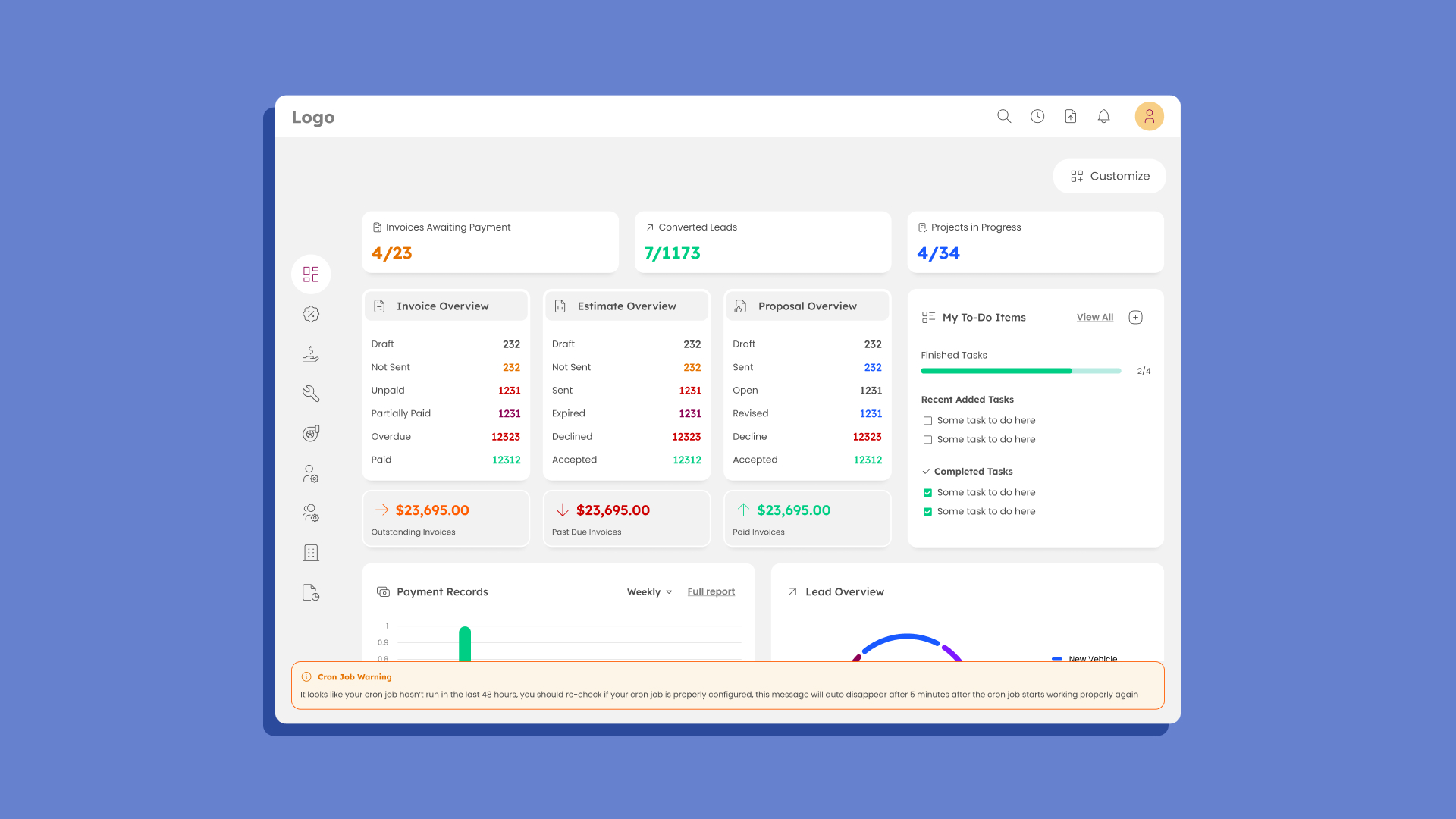The height and width of the screenshot is (819, 1456).
Task: Open the single user settings sidebar icon
Action: coord(311,473)
